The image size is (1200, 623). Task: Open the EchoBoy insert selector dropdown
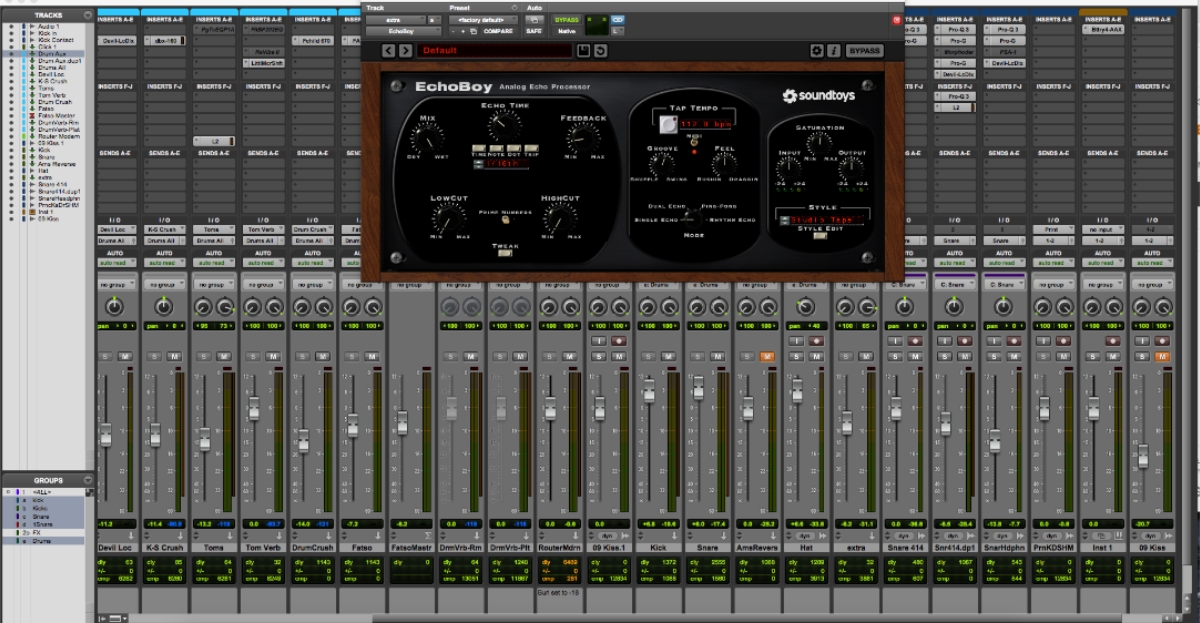[402, 31]
